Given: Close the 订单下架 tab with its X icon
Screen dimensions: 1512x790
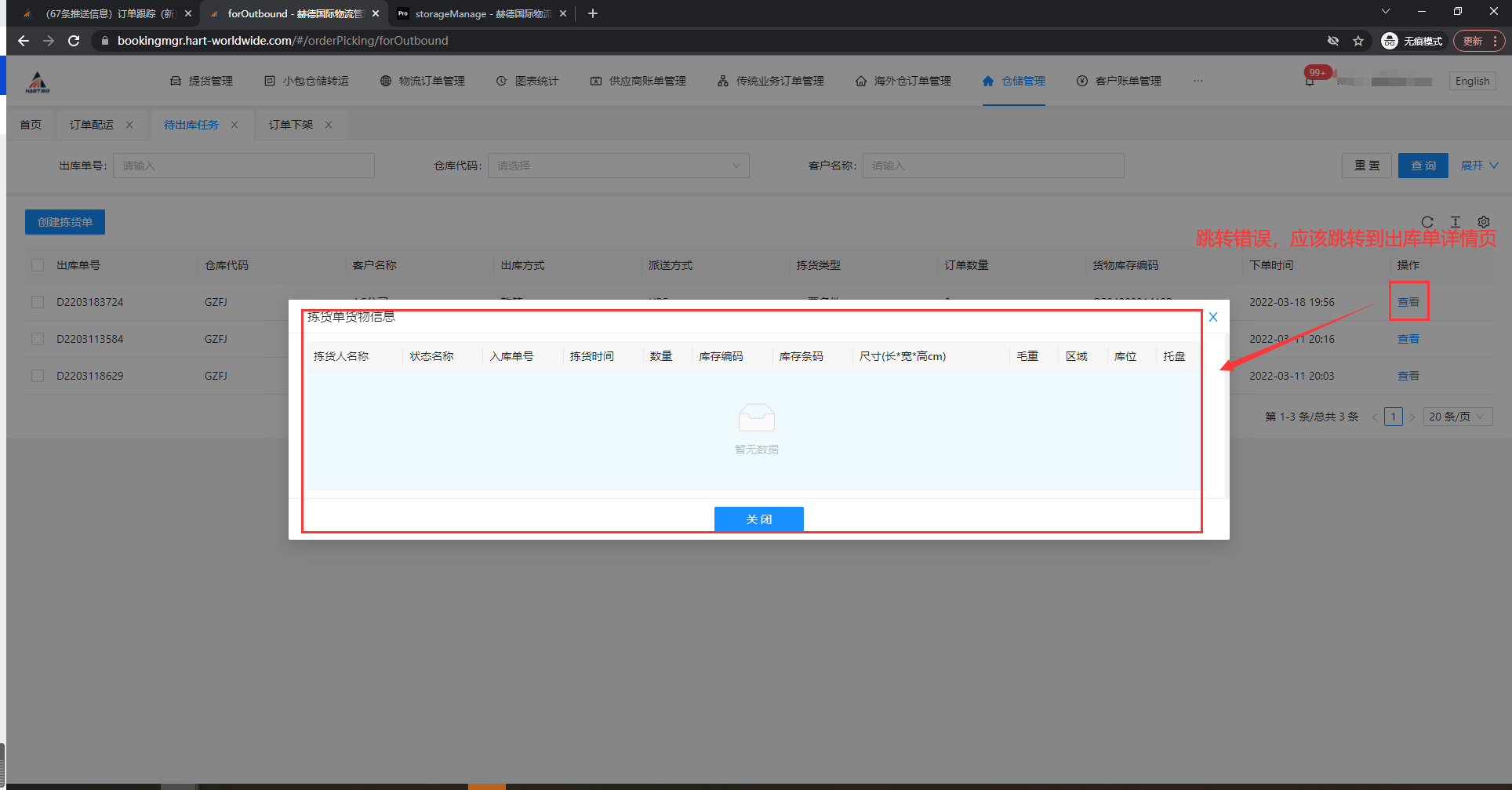Looking at the screenshot, I should pyautogui.click(x=329, y=125).
